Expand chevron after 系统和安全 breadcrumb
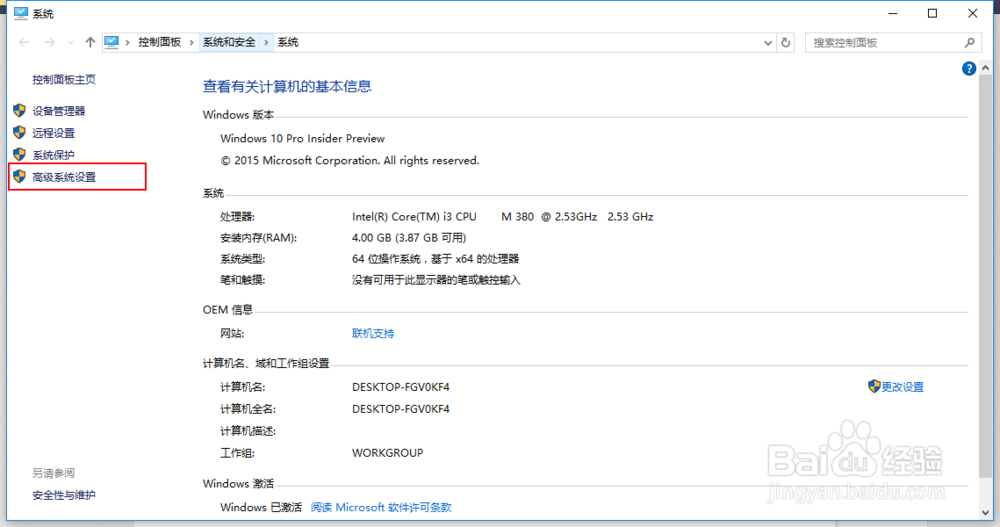The width and height of the screenshot is (1000, 527). (x=267, y=43)
